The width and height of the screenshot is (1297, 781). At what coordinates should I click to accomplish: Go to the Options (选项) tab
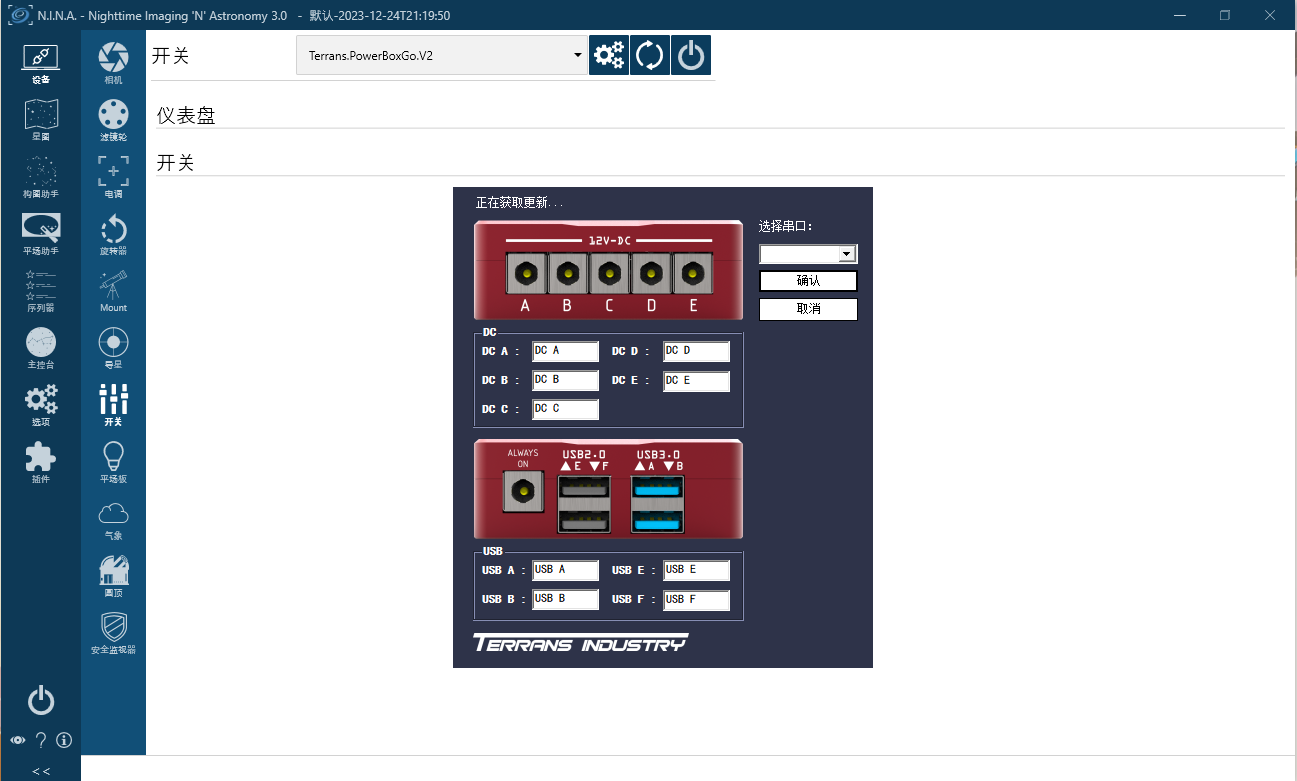coord(41,404)
